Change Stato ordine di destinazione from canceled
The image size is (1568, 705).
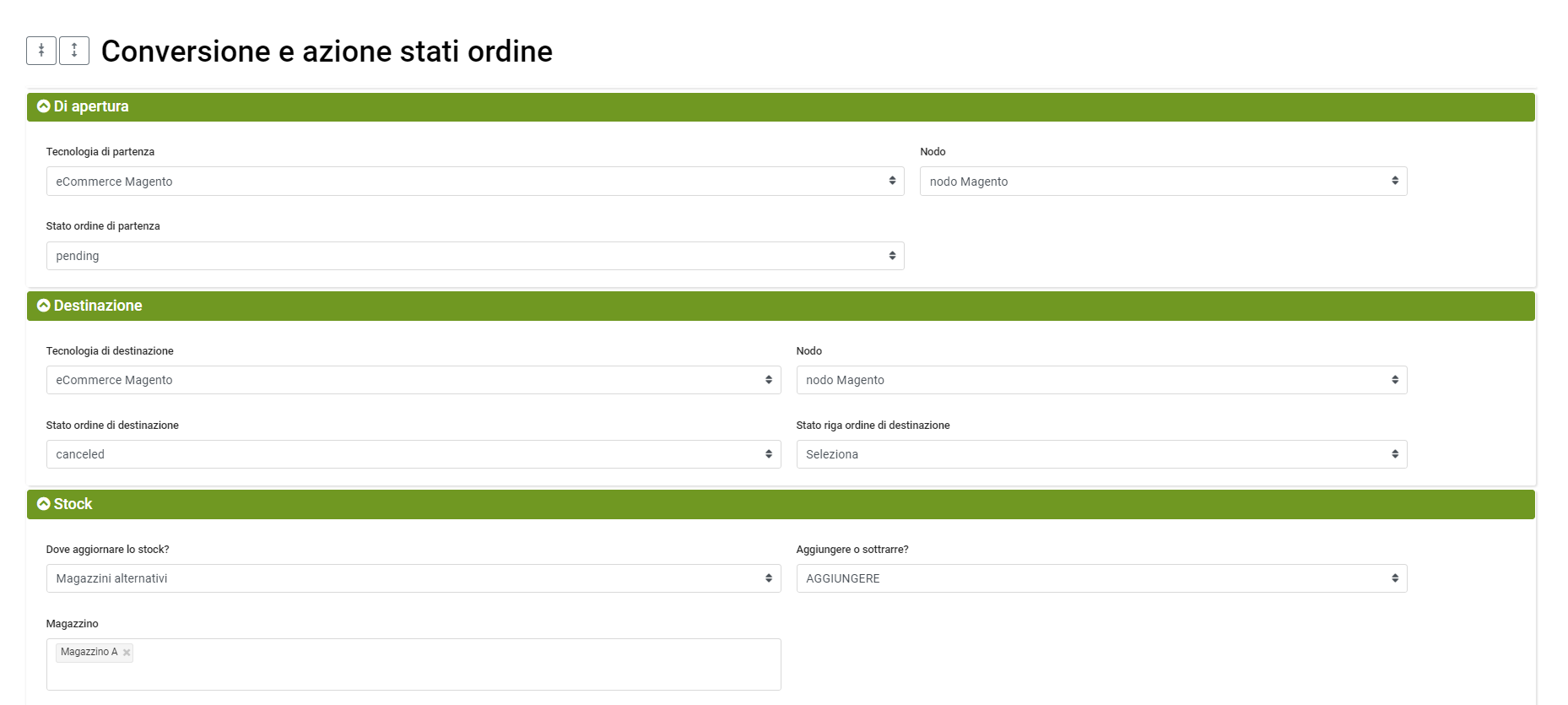point(413,454)
